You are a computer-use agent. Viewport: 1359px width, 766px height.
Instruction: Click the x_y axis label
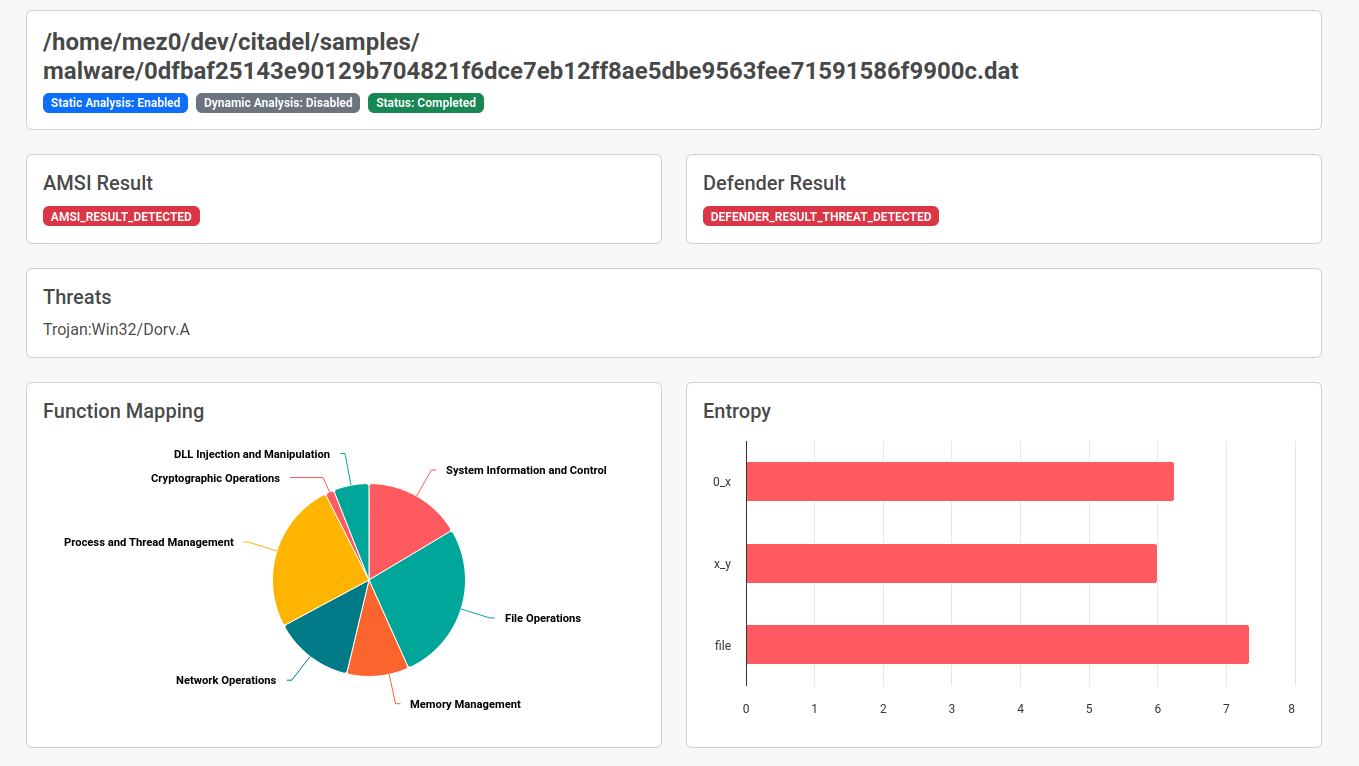click(x=722, y=564)
